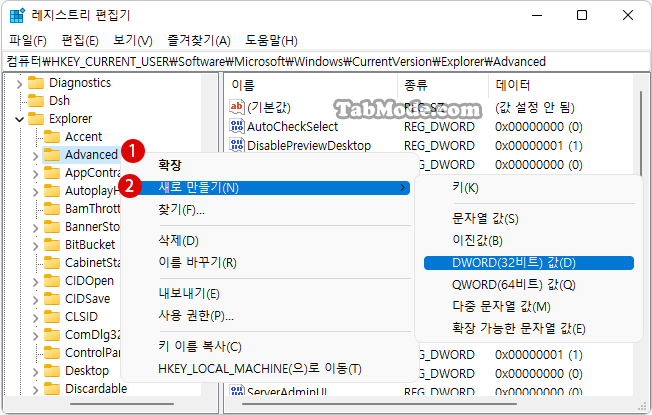This screenshot has height=415, width=652.
Task: Click the values pane horizontal scrollbar
Action: click(380, 403)
